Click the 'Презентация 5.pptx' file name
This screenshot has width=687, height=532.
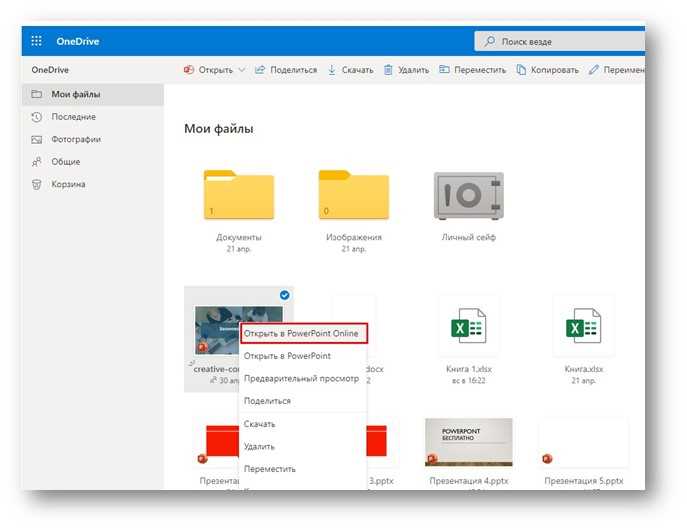pos(584,481)
